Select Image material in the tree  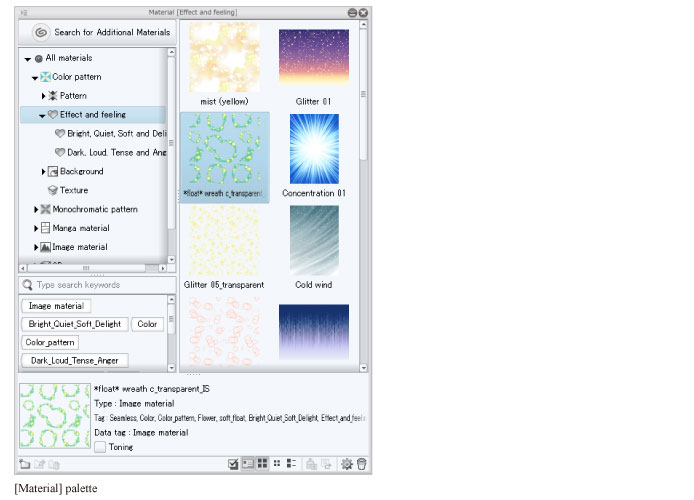[x=80, y=247]
